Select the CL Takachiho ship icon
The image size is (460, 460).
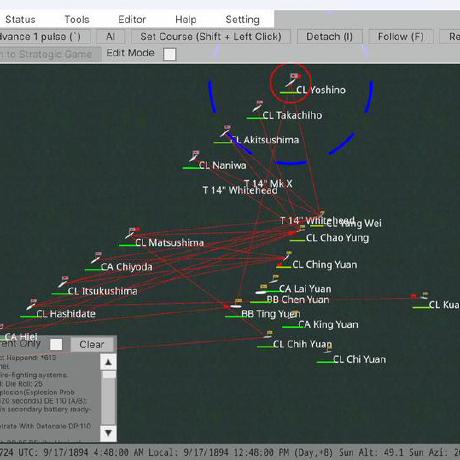click(x=257, y=107)
